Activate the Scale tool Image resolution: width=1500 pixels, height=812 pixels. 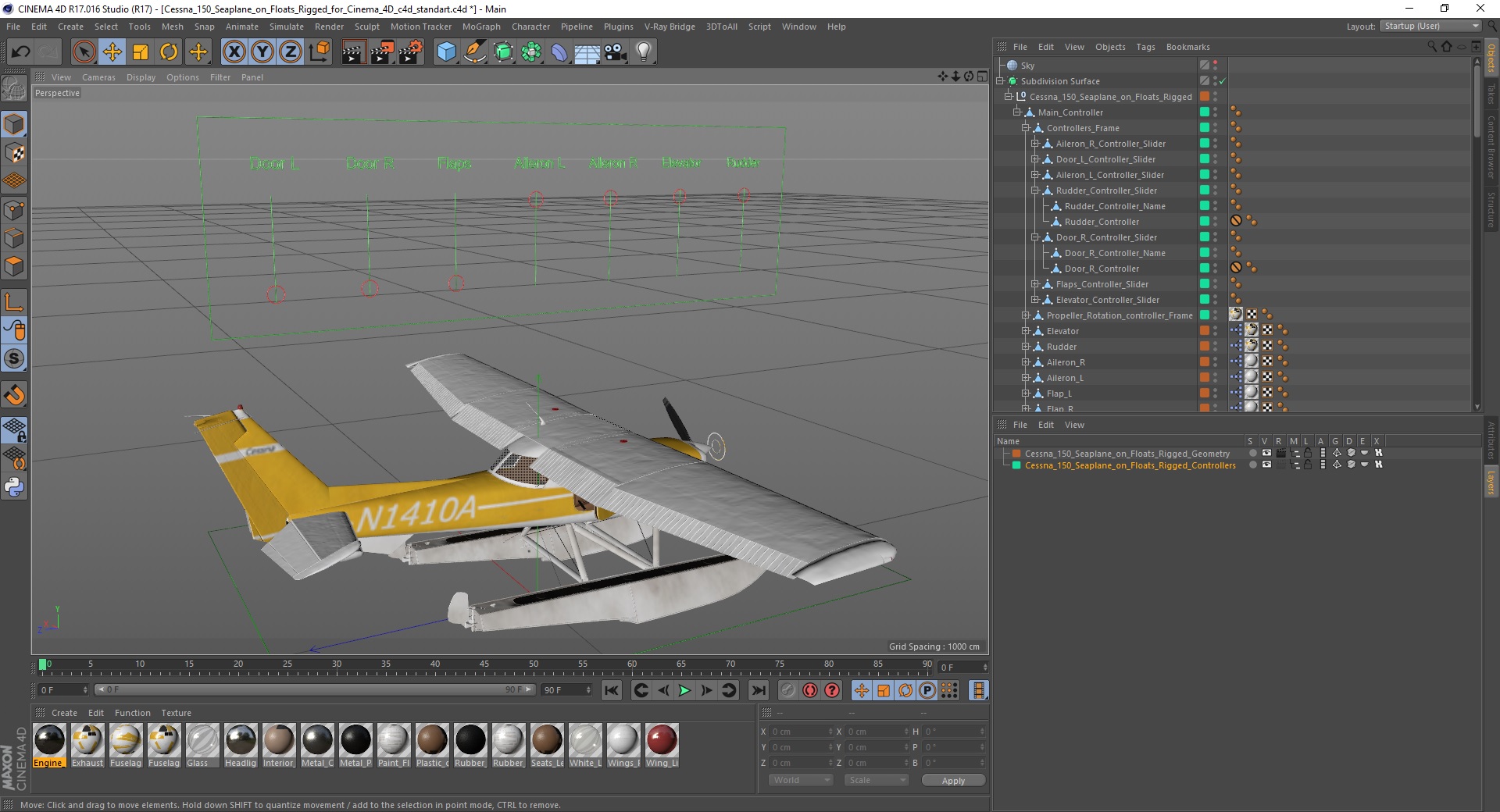tap(141, 52)
